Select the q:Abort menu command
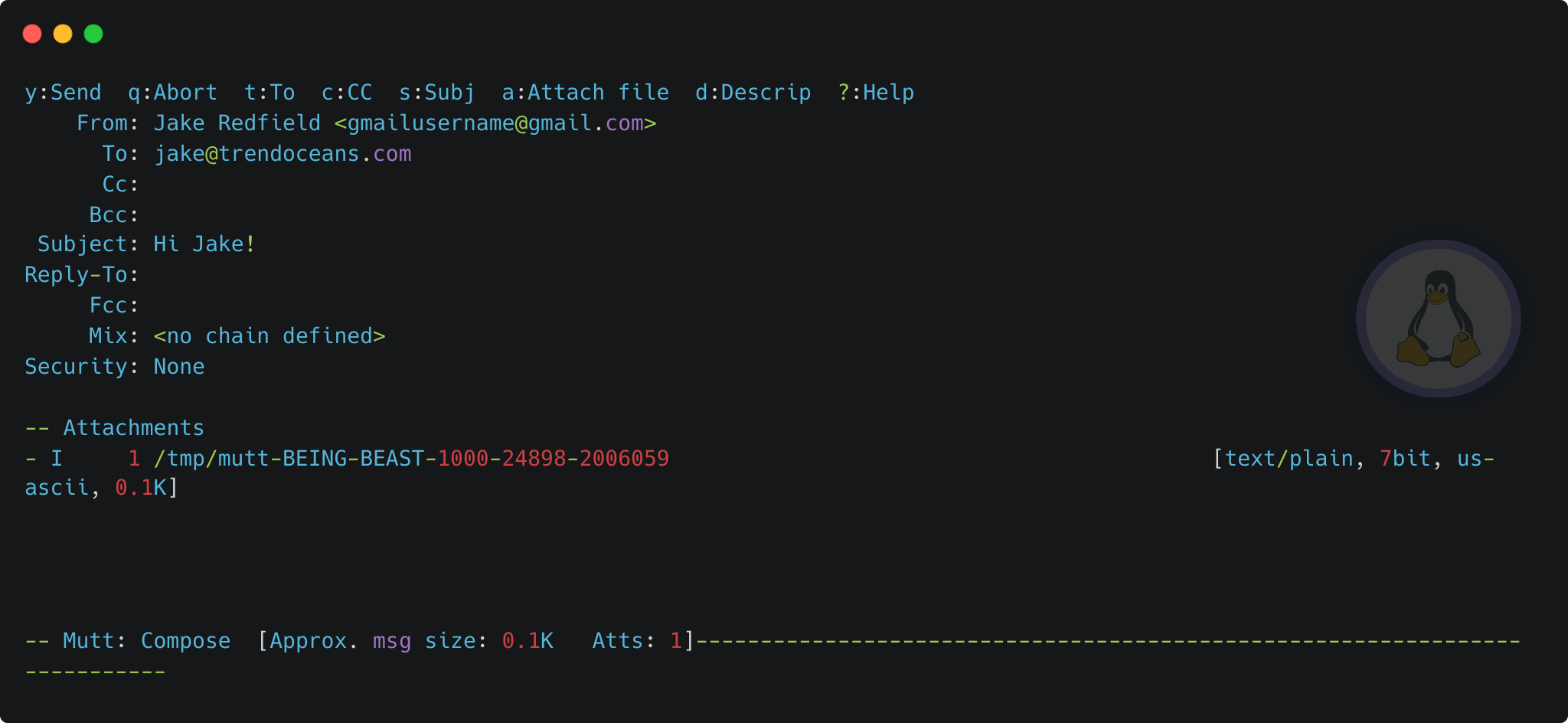Image resolution: width=1568 pixels, height=723 pixels. [x=172, y=93]
